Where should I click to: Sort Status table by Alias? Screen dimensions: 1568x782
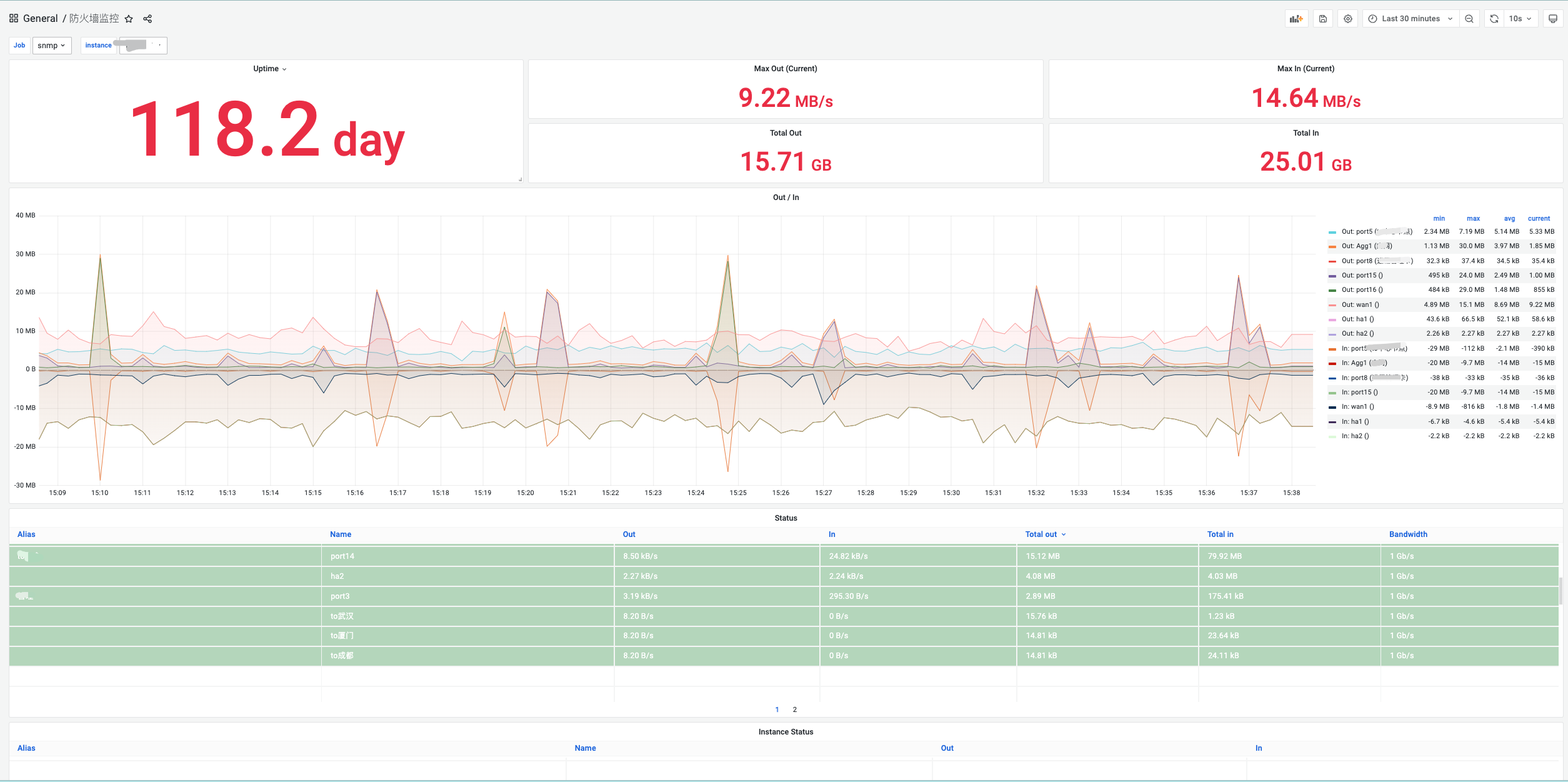point(26,534)
